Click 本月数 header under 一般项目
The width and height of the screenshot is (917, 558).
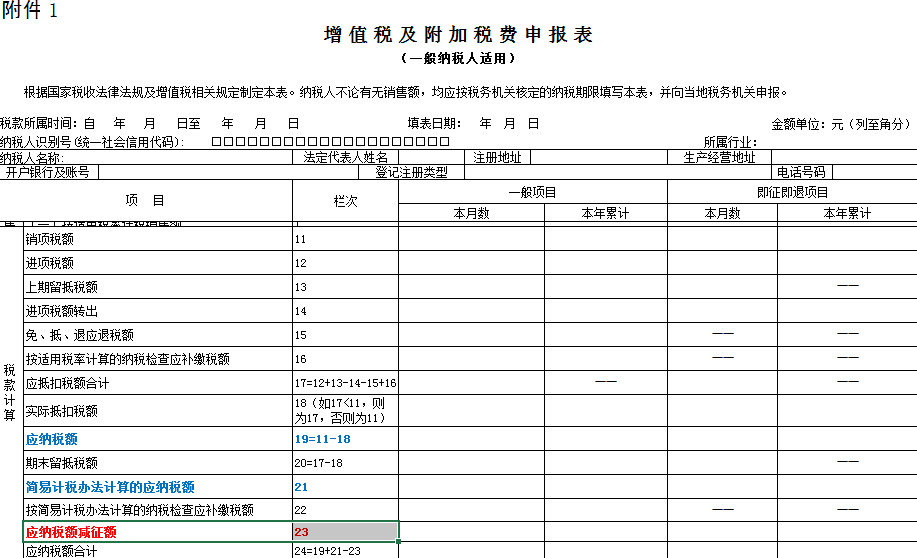coord(471,213)
